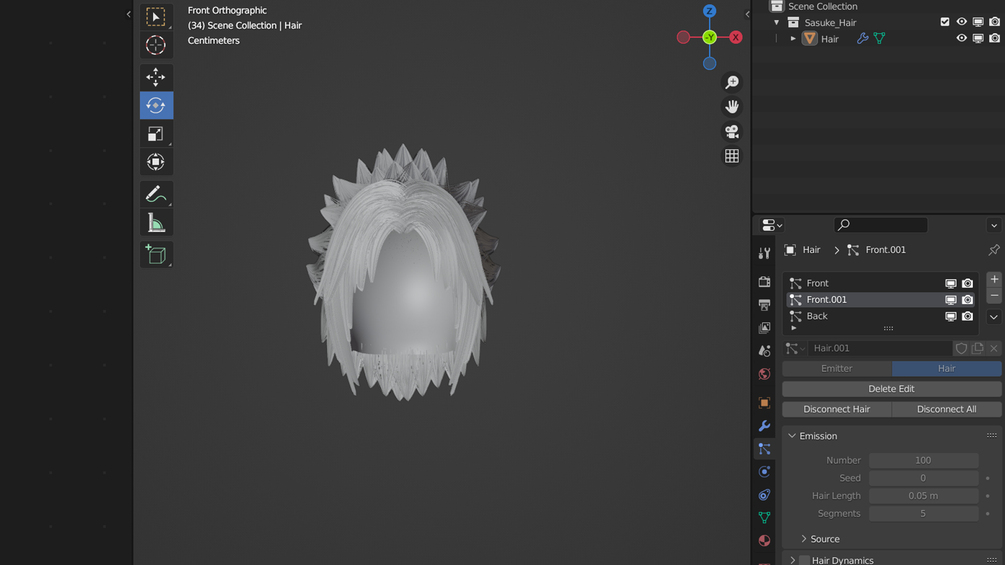1005x565 pixels.
Task: Click Hair's modifier wrench icon in outliner
Action: 863,38
